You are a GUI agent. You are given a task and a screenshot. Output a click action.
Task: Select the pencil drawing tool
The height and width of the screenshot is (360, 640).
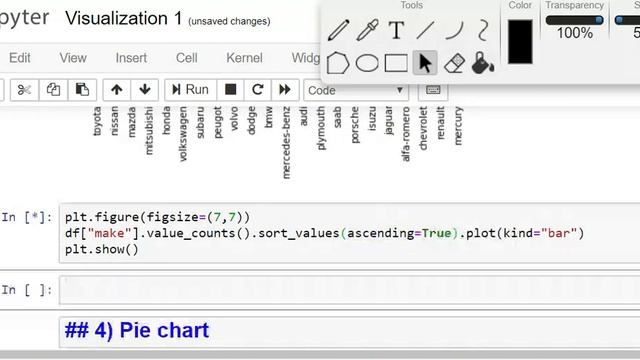coord(338,30)
